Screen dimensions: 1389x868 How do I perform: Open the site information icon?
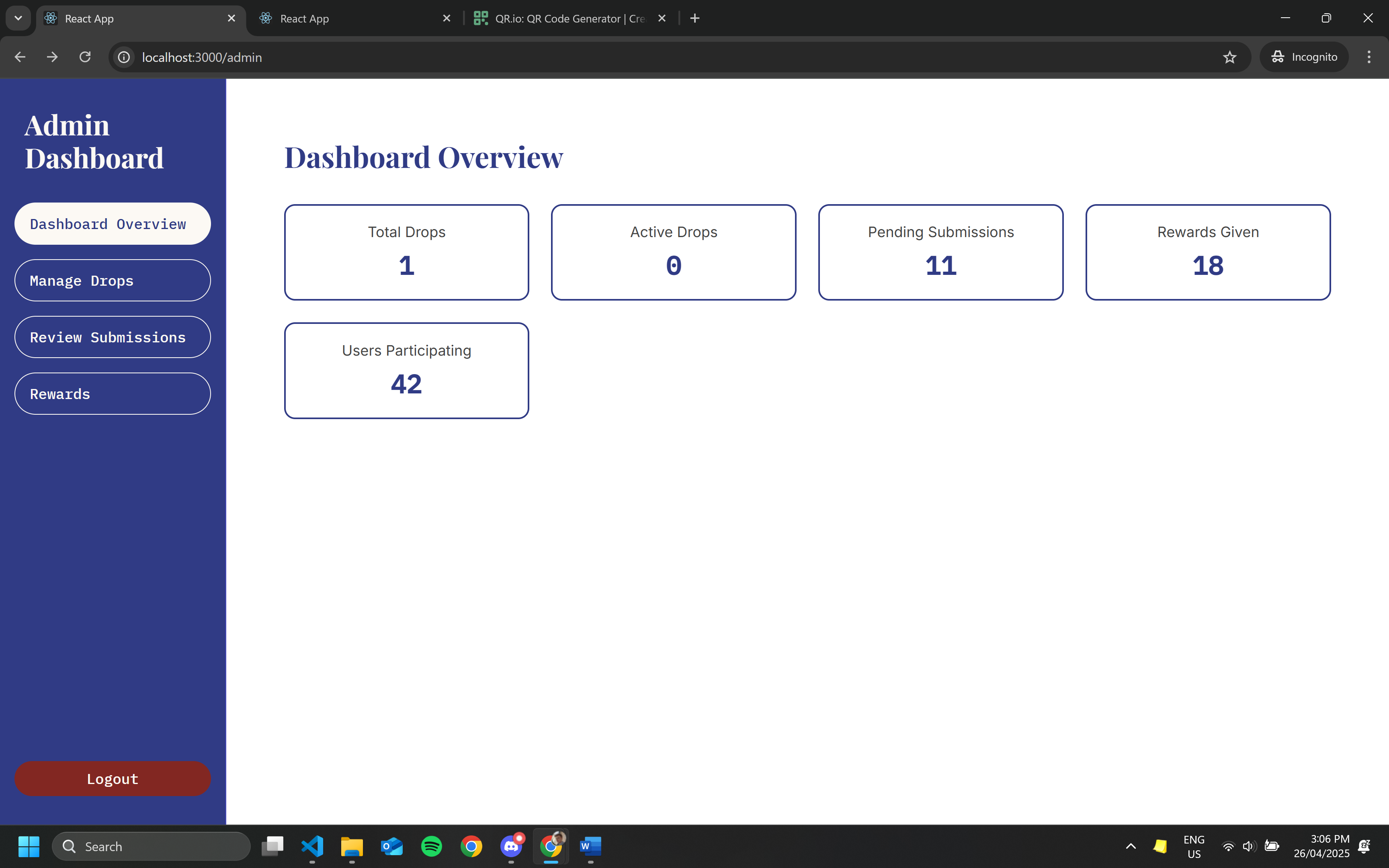pyautogui.click(x=124, y=57)
